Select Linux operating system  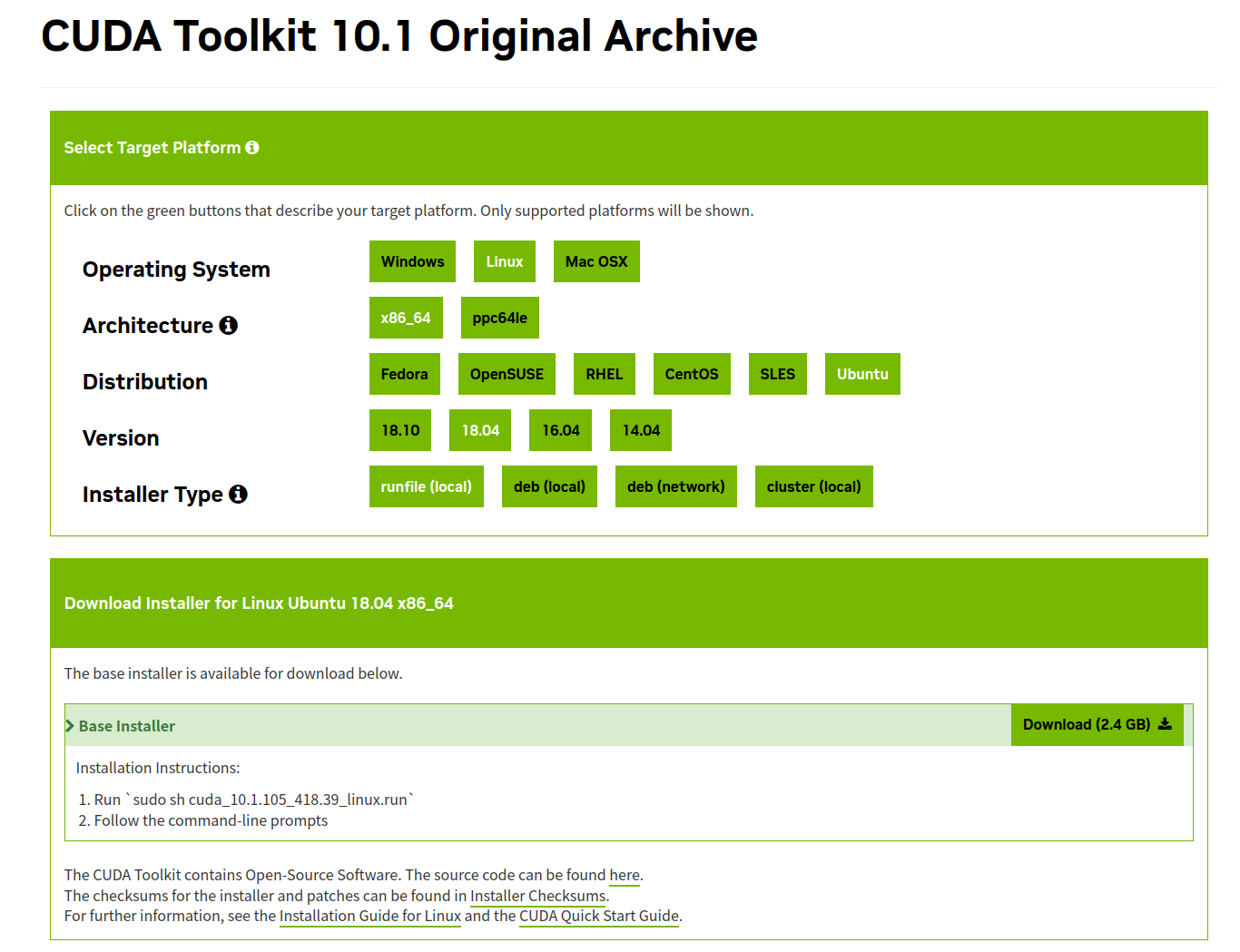click(x=505, y=261)
